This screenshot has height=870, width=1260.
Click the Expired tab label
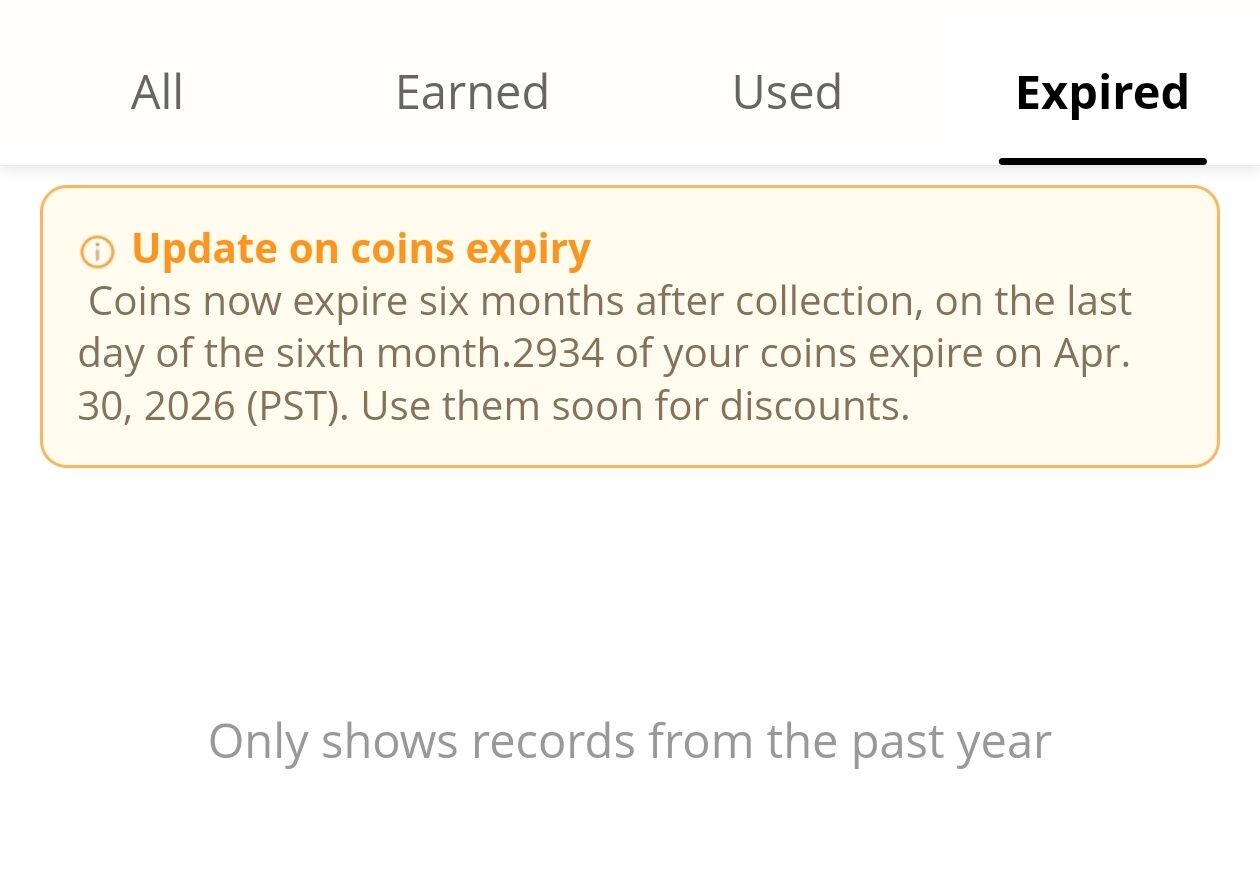click(1102, 93)
